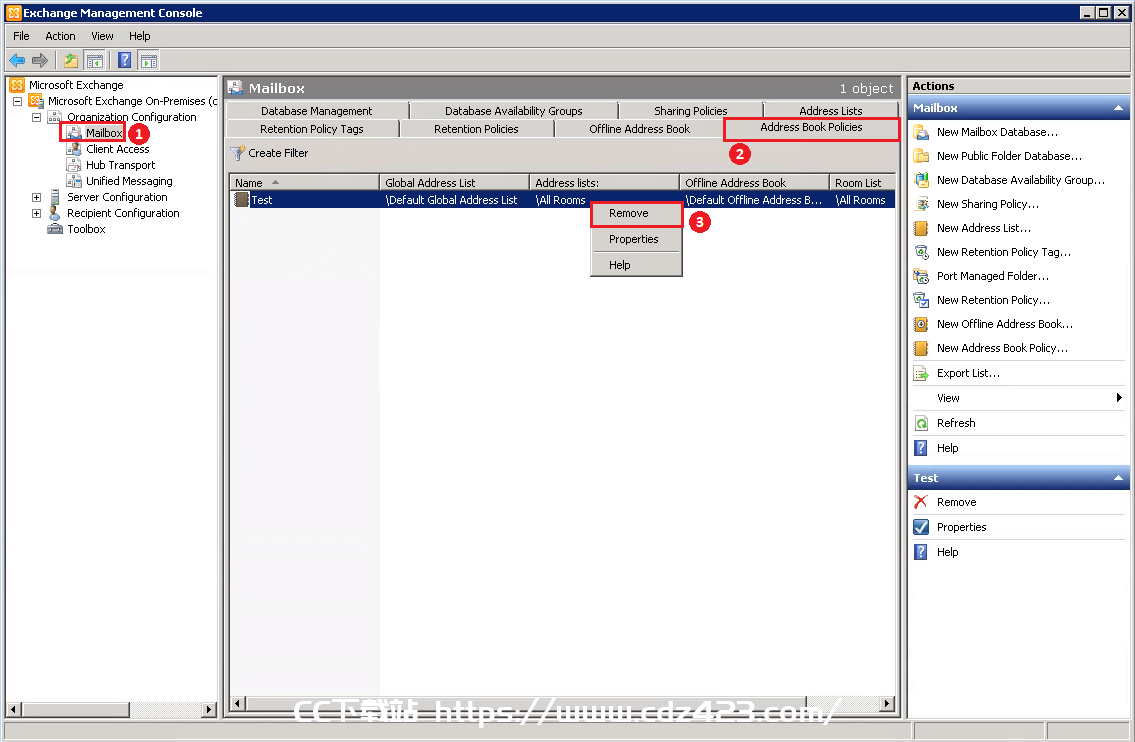Switch to the Database Management tab
Screen dimensions: 1135x742
tap(316, 111)
